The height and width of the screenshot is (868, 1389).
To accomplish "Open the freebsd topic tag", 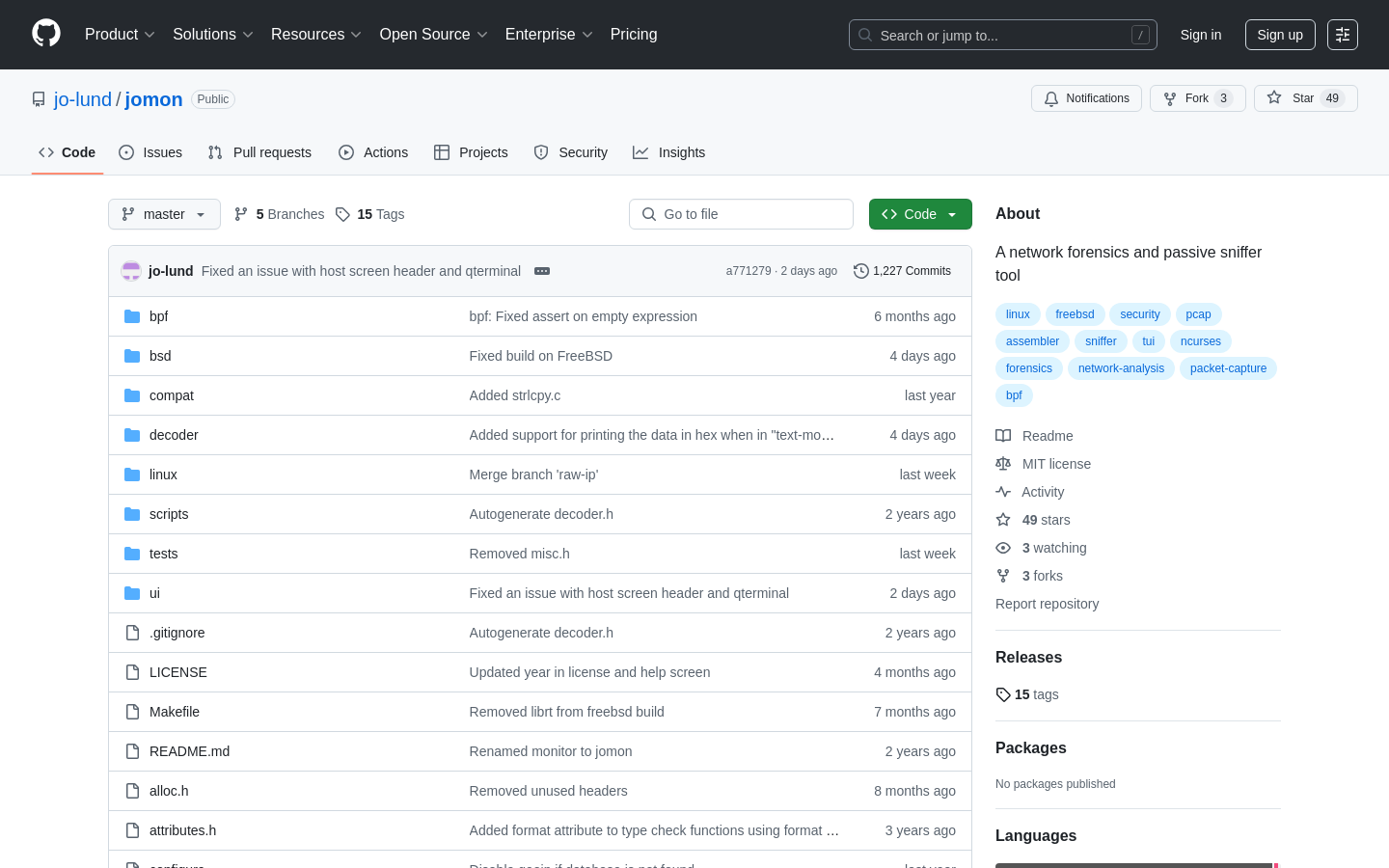I will pos(1075,314).
